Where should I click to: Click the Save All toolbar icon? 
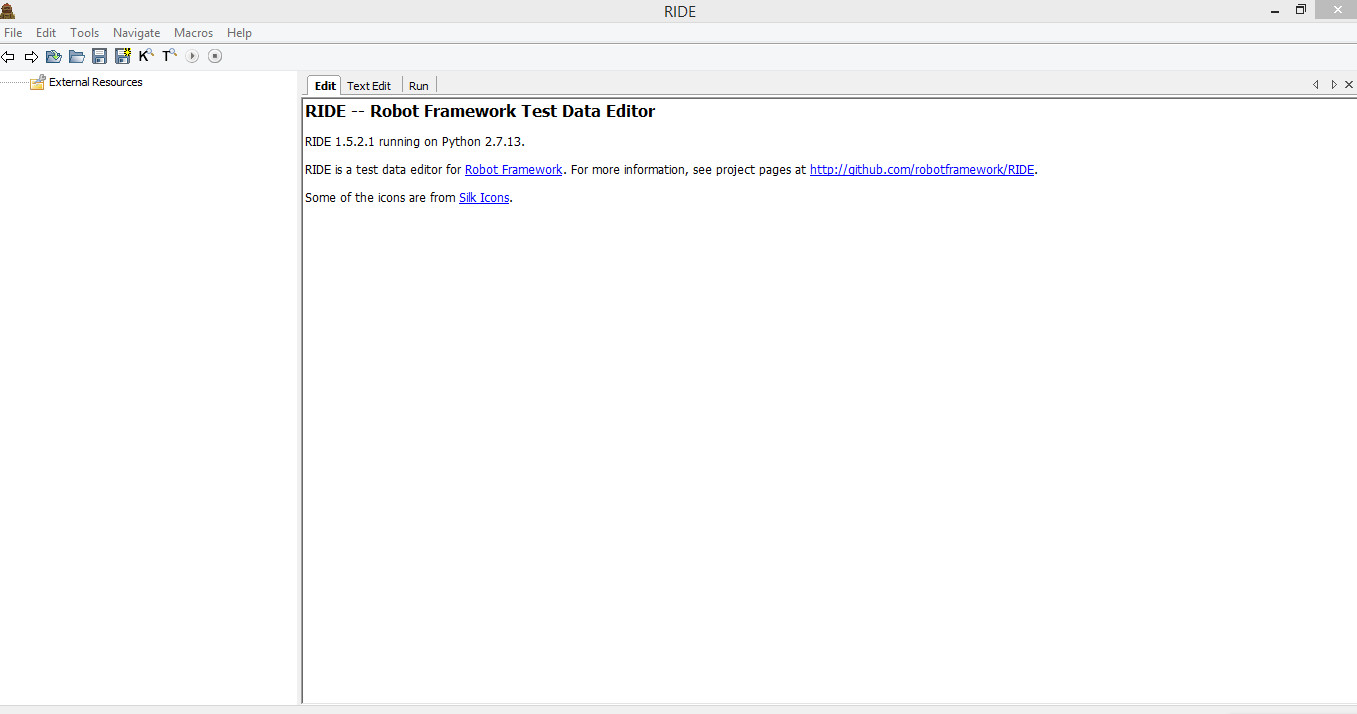(x=123, y=57)
